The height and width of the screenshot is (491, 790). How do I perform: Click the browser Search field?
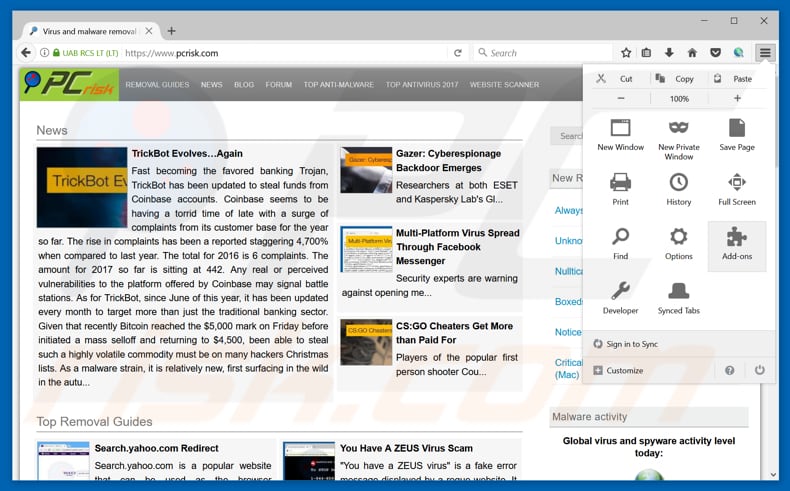544,53
